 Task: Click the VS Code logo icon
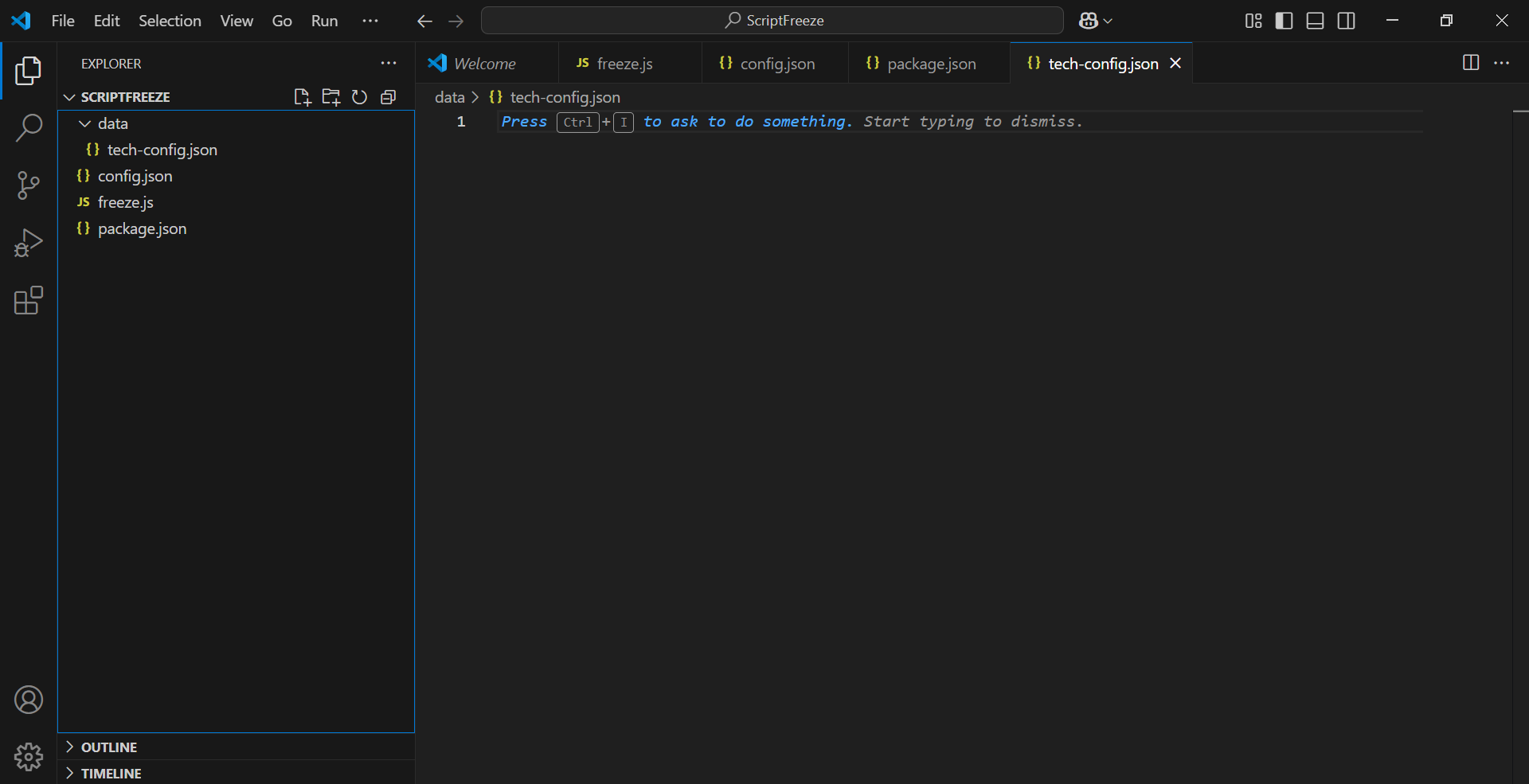click(x=21, y=21)
